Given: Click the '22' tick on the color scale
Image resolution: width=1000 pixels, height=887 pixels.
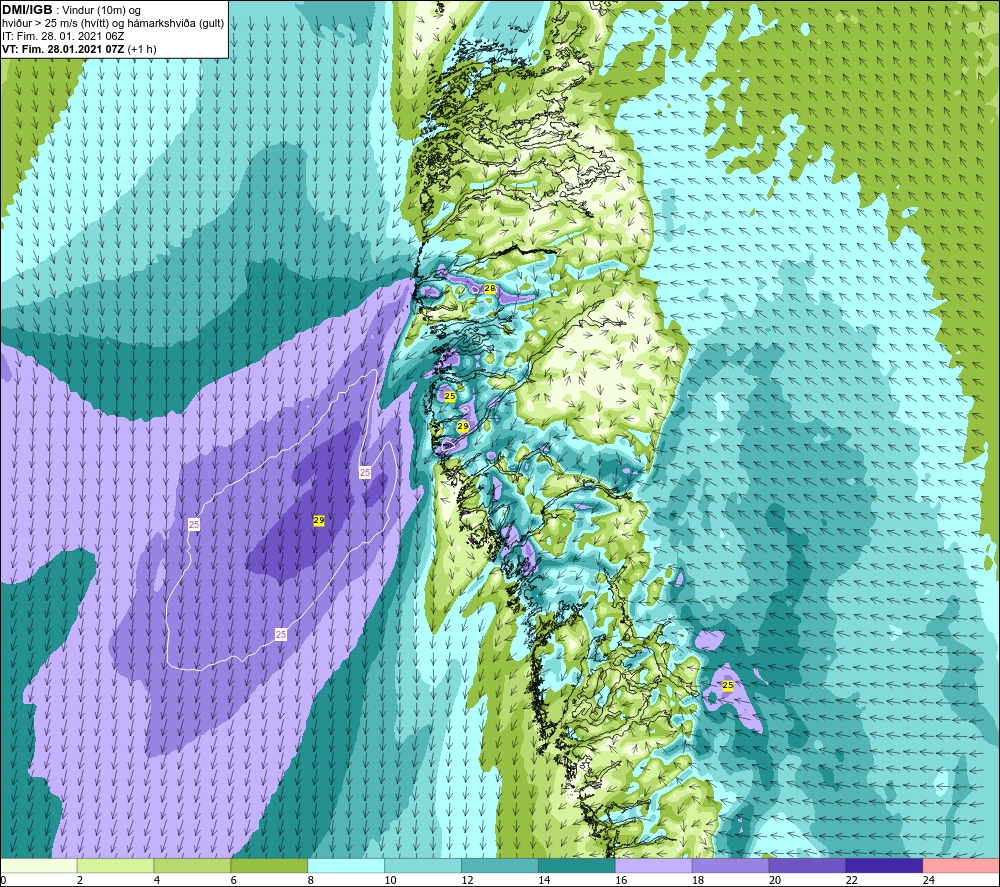Looking at the screenshot, I should click(x=851, y=880).
